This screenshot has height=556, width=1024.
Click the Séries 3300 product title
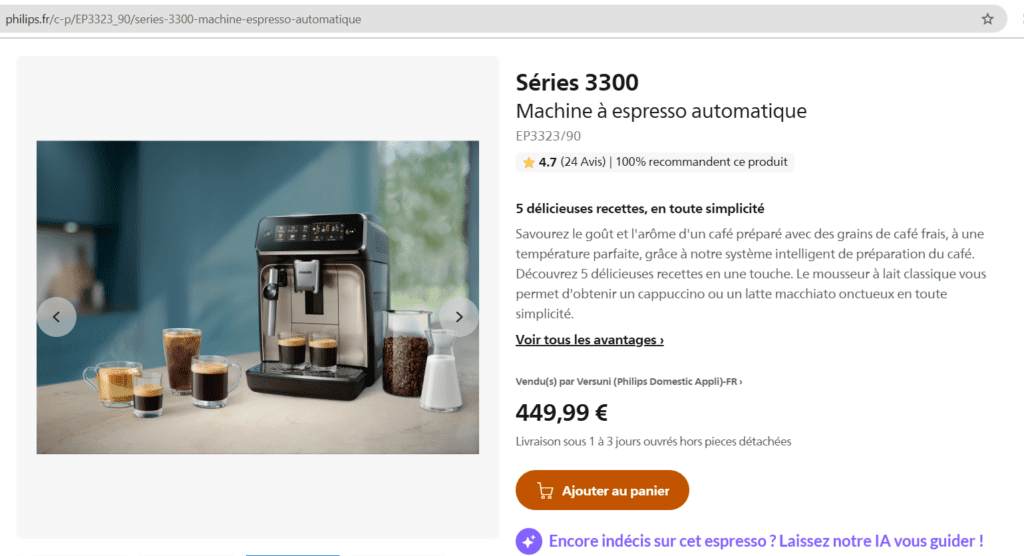pos(577,82)
